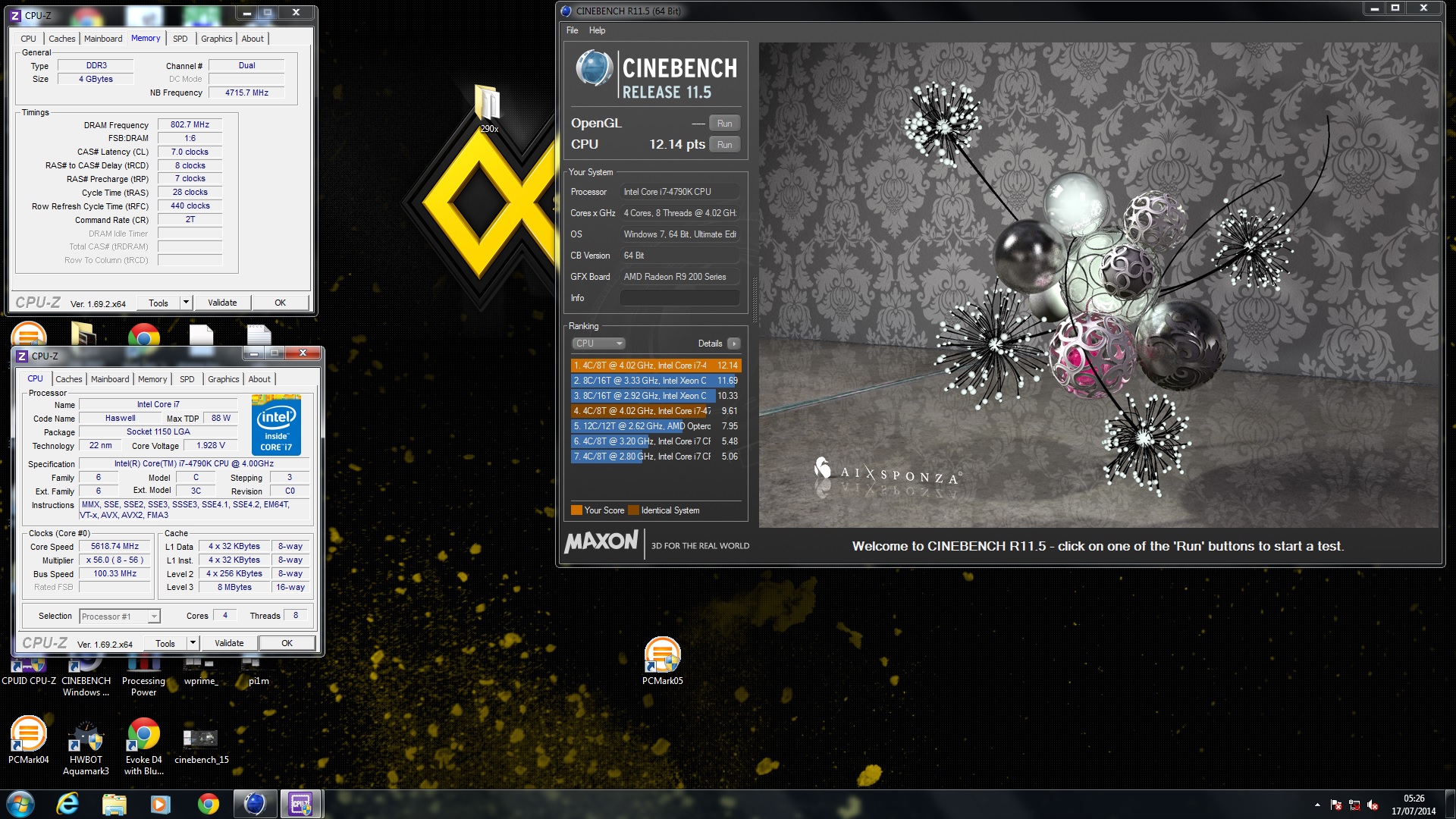Open the Cinebench Help menu

point(597,30)
